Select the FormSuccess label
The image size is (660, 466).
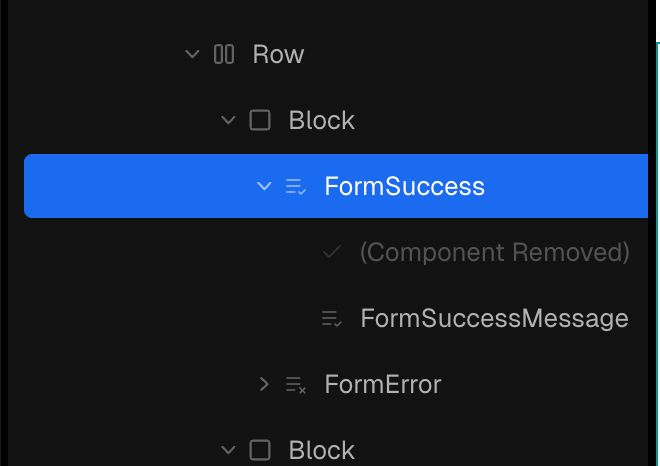pyautogui.click(x=405, y=186)
